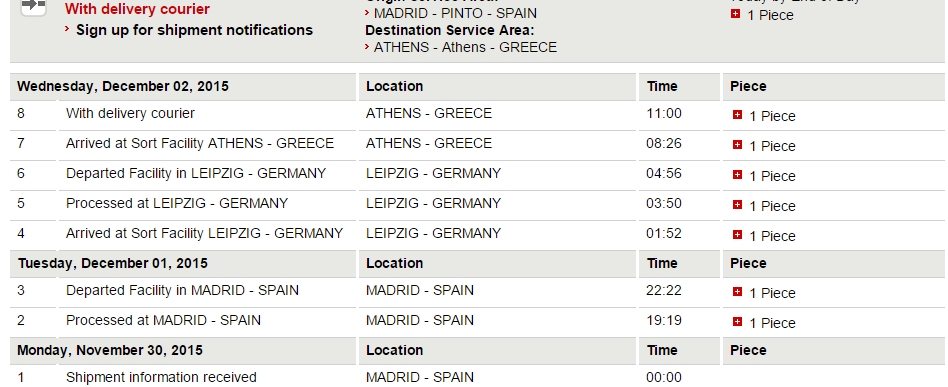Click the Shipment information received entry
948x387 pixels.
[161, 377]
